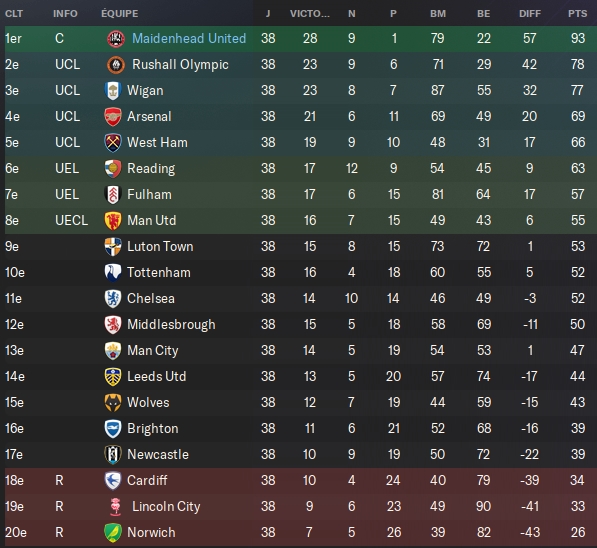The height and width of the screenshot is (548, 597).
Task: Click the Wolves wolf head icon
Action: click(x=113, y=403)
